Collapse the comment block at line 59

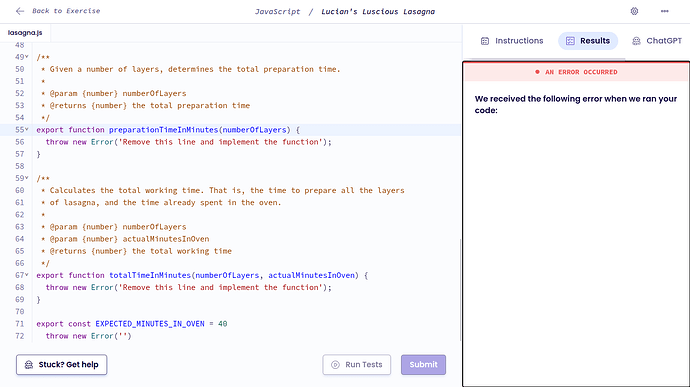(27, 177)
